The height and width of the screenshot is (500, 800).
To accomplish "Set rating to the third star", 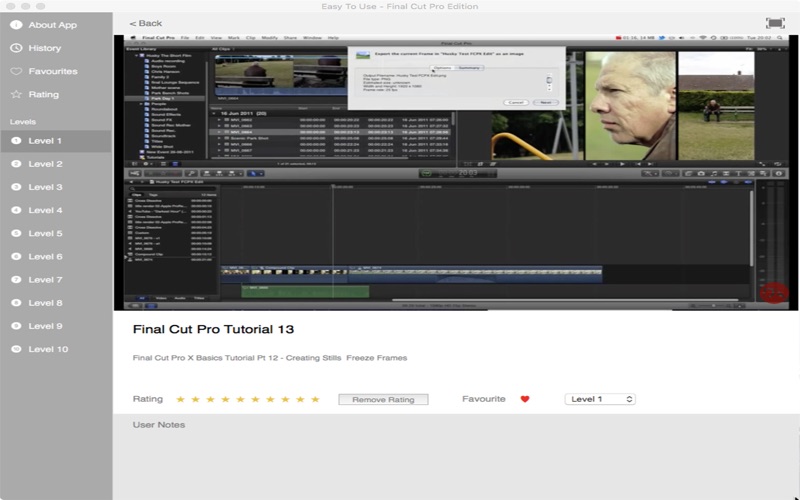I will [210, 399].
